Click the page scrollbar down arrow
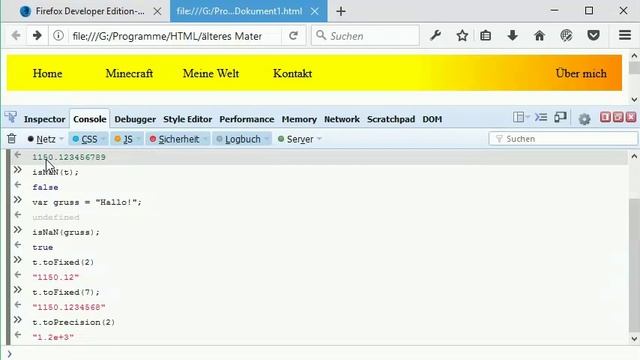640x360 pixels. [634, 99]
